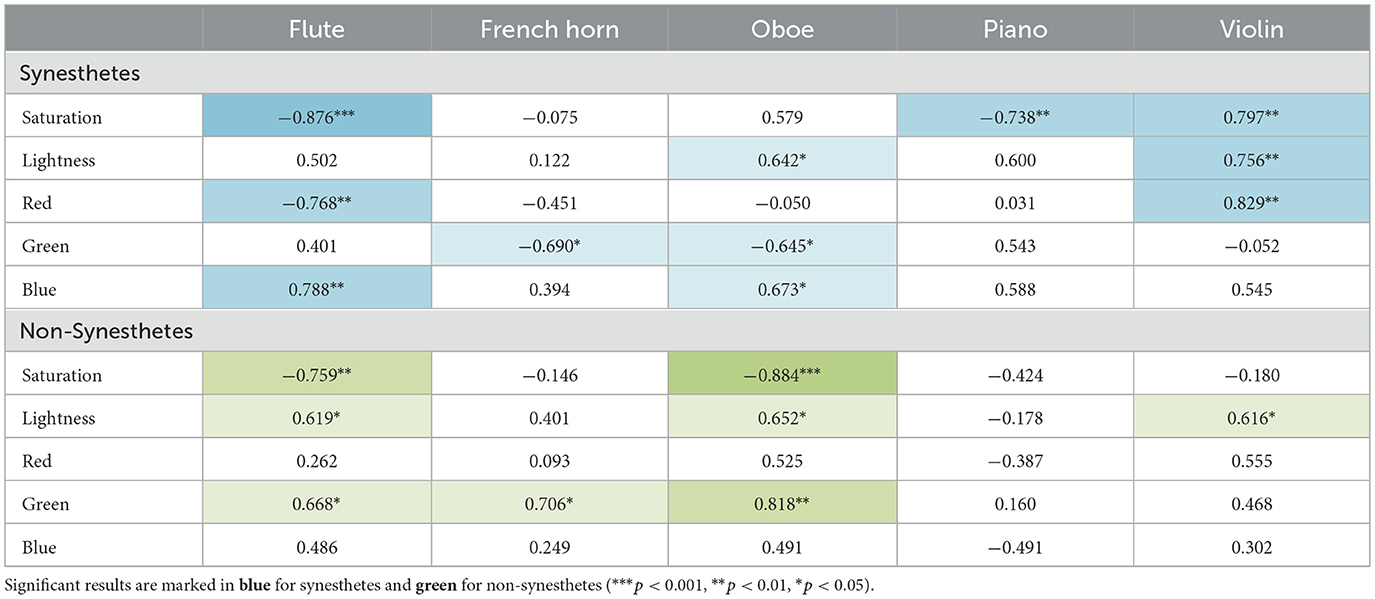
Task: Click the −0.759** Flute saturation cell
Action: 316,375
